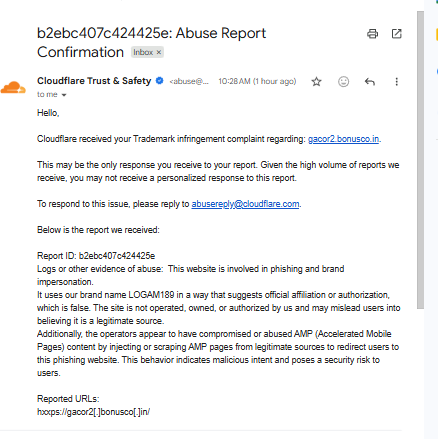The width and height of the screenshot is (438, 439).
Task: Click the blue verified sender badge
Action: 160,81
